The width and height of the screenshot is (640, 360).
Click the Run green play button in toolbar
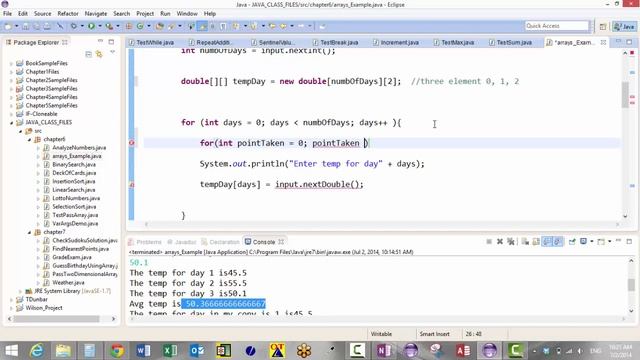point(91,26)
